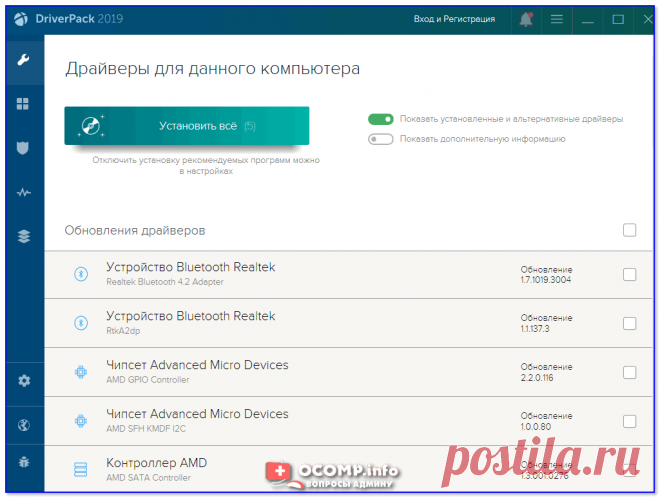Viewport: 660px width, 498px height.
Task: Check the select-all Обновления драйверов checkbox
Action: 629,230
